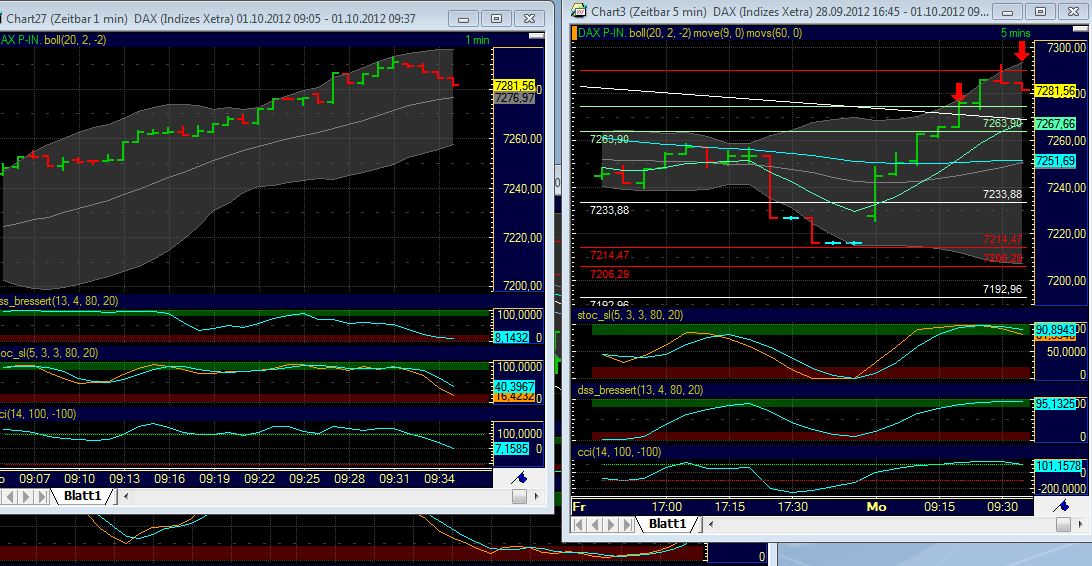
Task: Maximize the Chart3 window
Action: (1040, 12)
